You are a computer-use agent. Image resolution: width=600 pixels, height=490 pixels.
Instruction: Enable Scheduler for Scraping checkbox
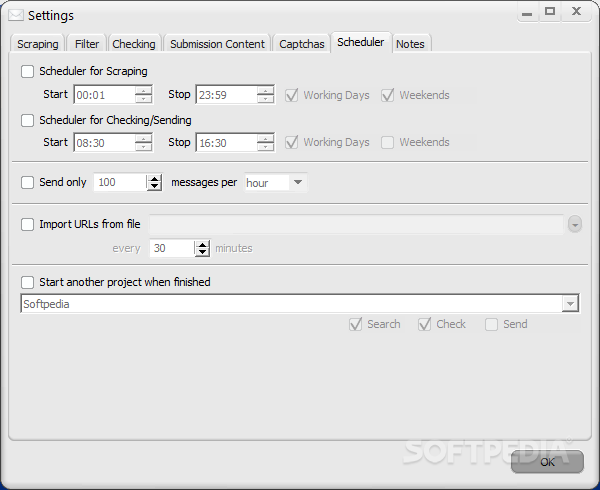(28, 72)
